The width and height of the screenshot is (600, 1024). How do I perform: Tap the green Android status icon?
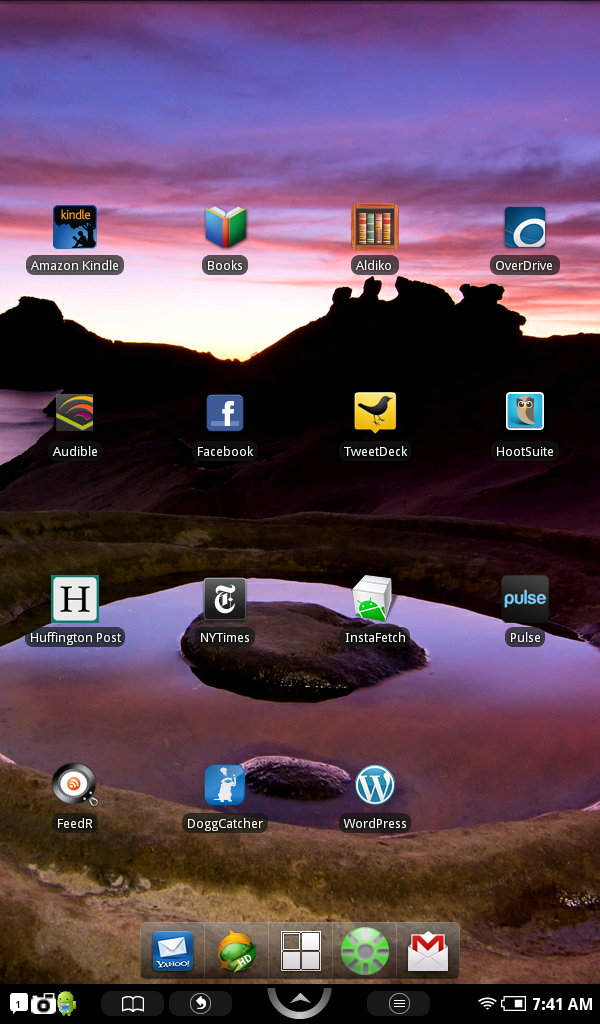[x=67, y=1003]
